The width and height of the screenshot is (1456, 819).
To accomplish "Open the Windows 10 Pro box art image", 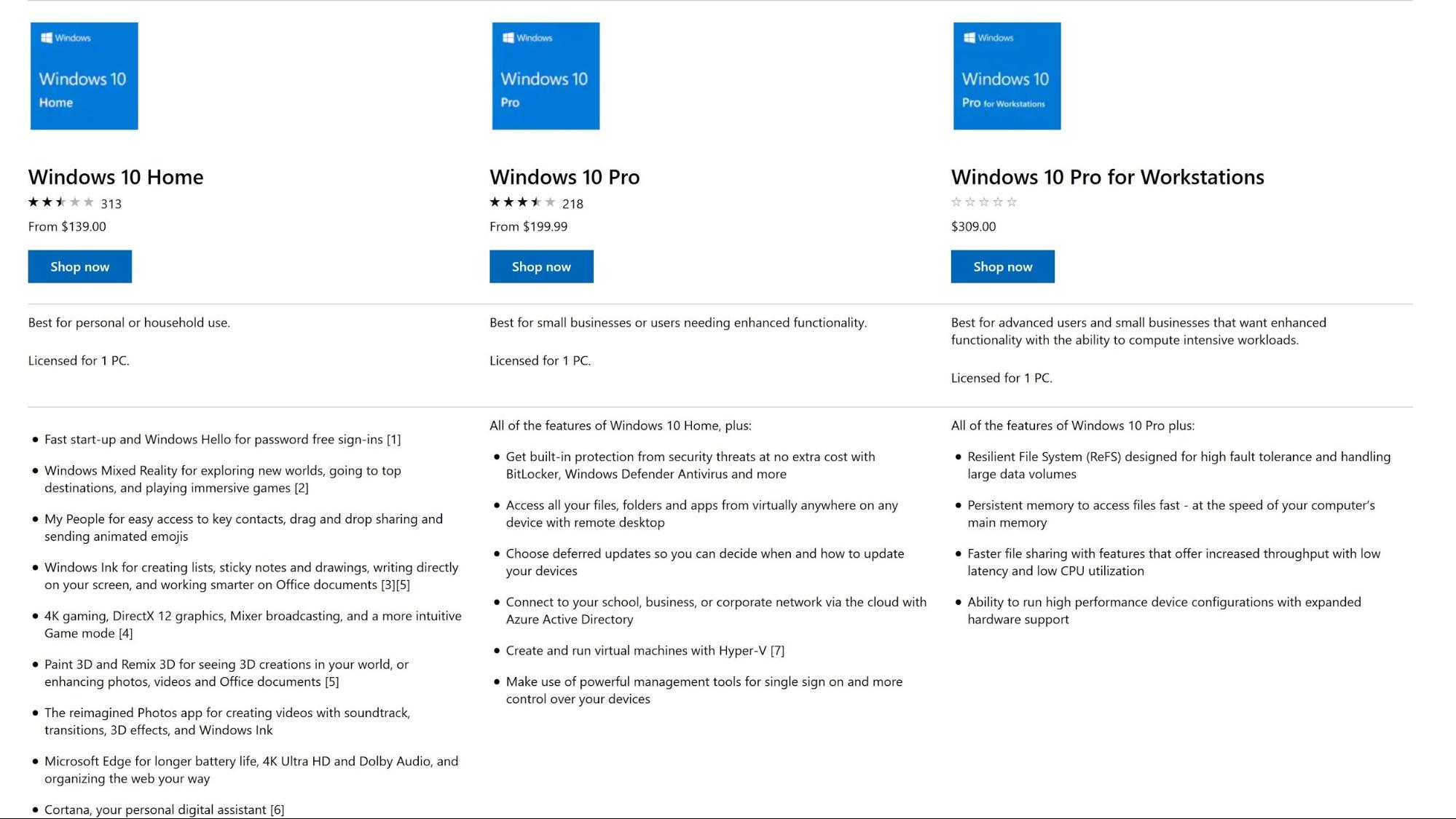I will 545,76.
